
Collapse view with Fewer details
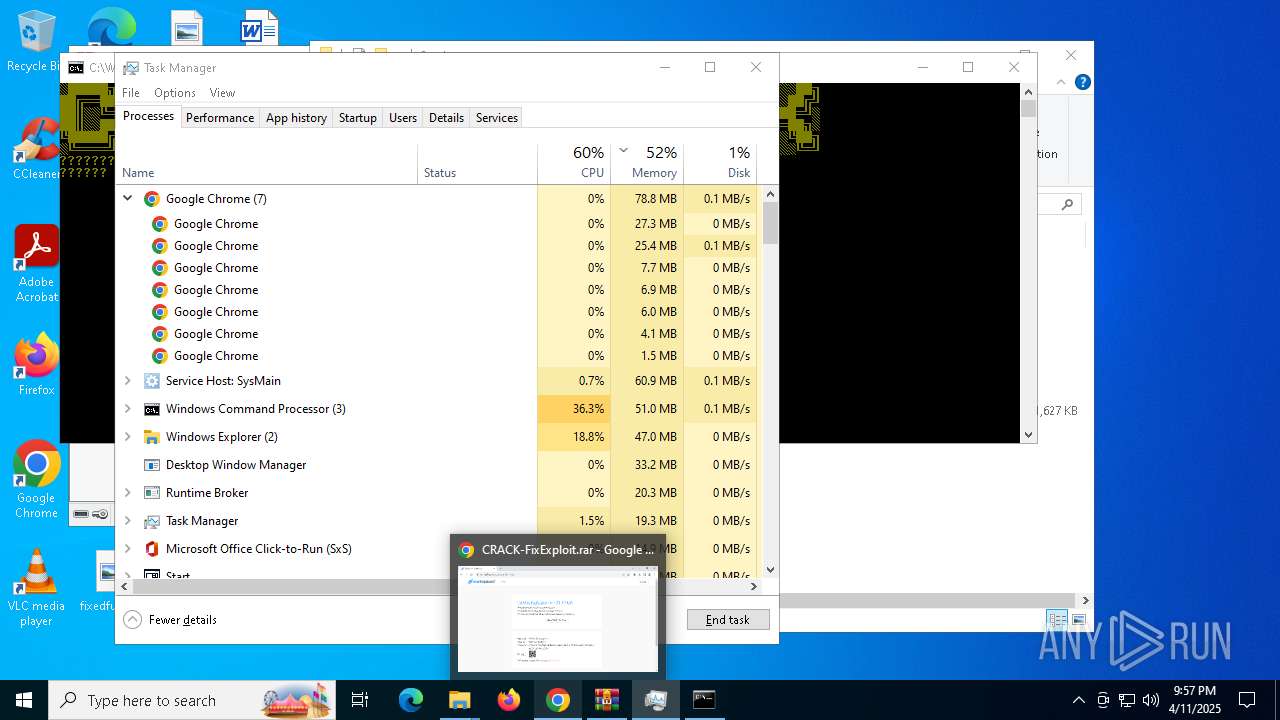coord(171,620)
